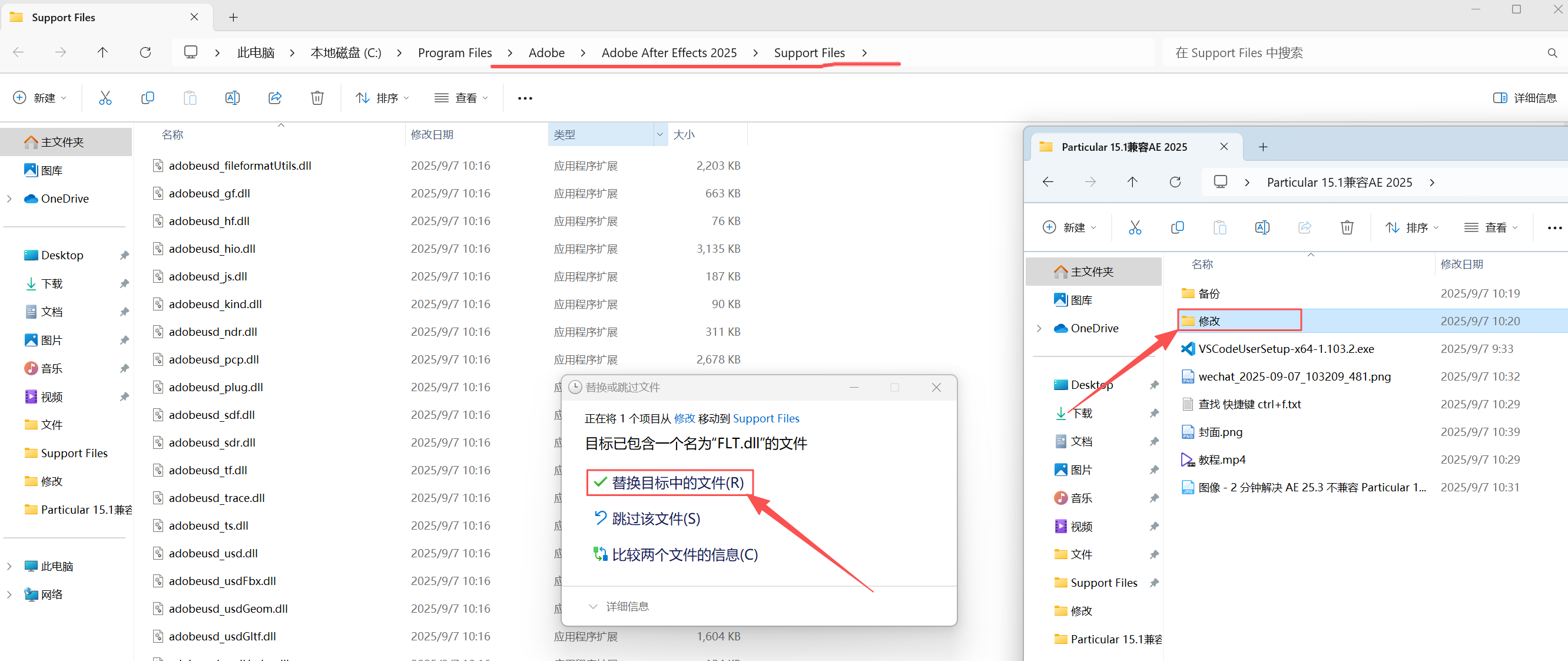Click the Copy icon in Support Files toolbar

[x=147, y=97]
